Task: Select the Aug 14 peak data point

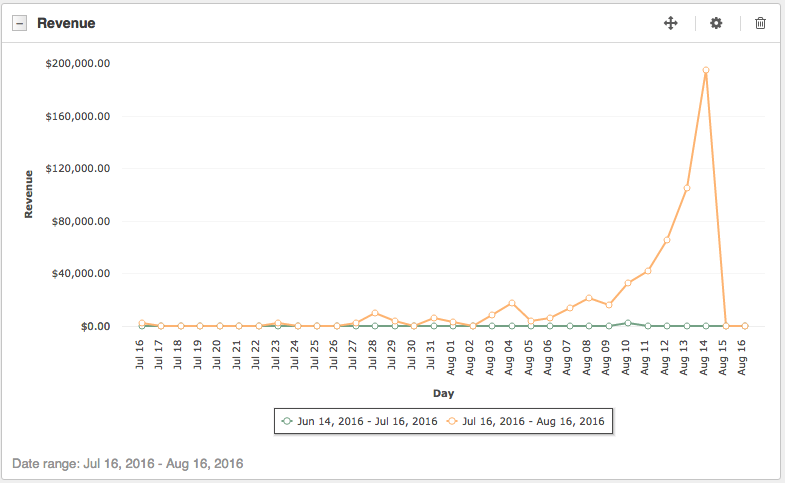Action: pyautogui.click(x=705, y=71)
